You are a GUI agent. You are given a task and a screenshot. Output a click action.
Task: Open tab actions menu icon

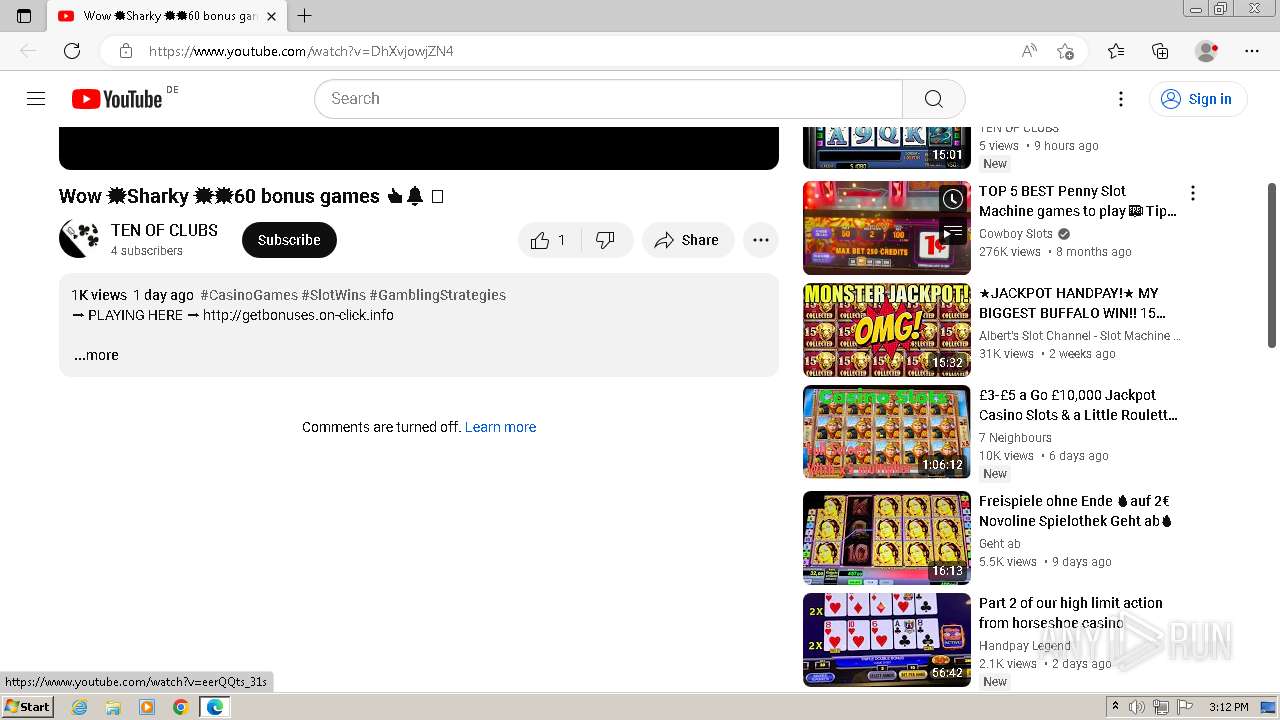(x=24, y=16)
